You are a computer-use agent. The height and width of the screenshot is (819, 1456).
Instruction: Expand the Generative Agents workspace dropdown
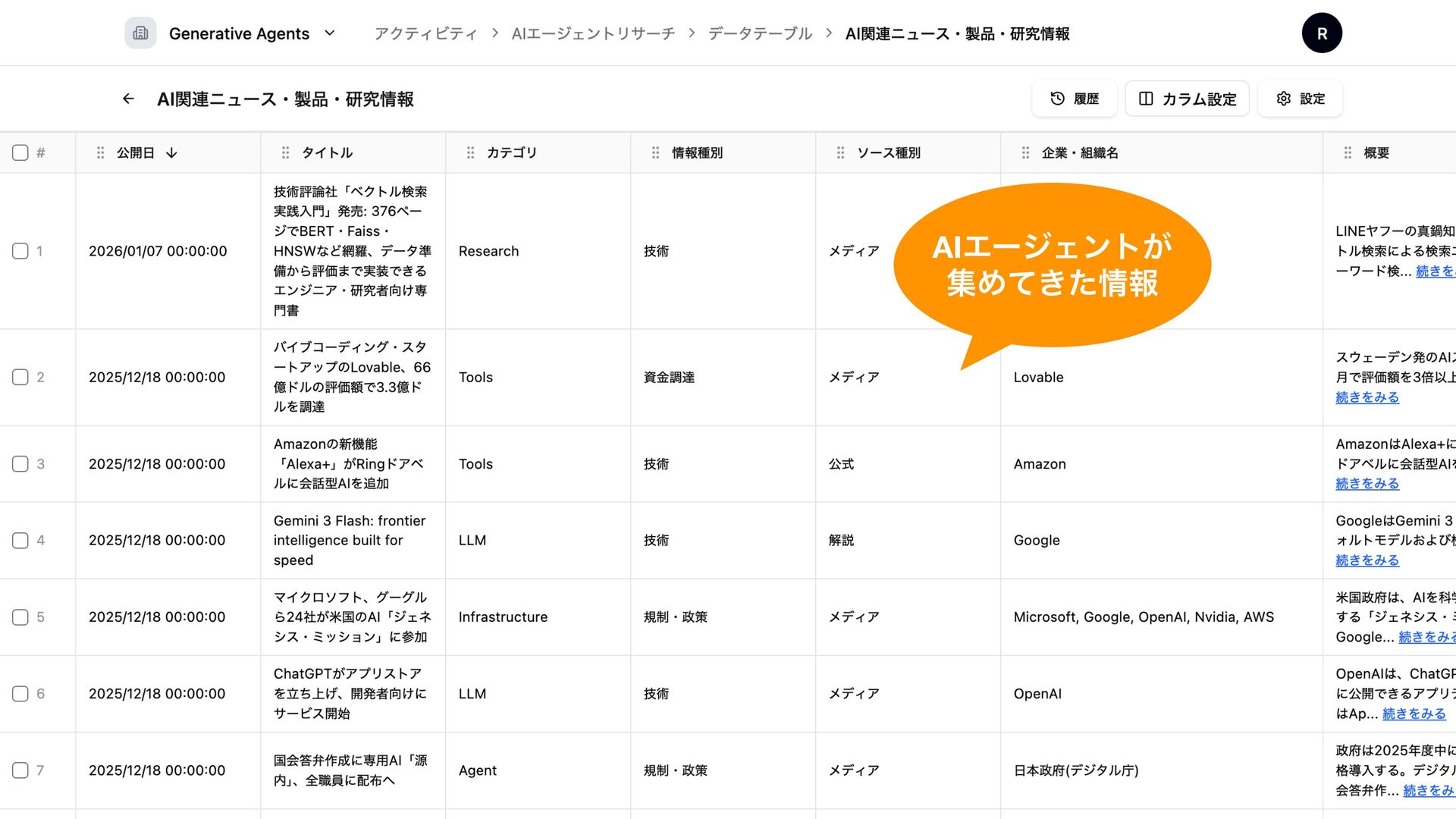point(329,33)
